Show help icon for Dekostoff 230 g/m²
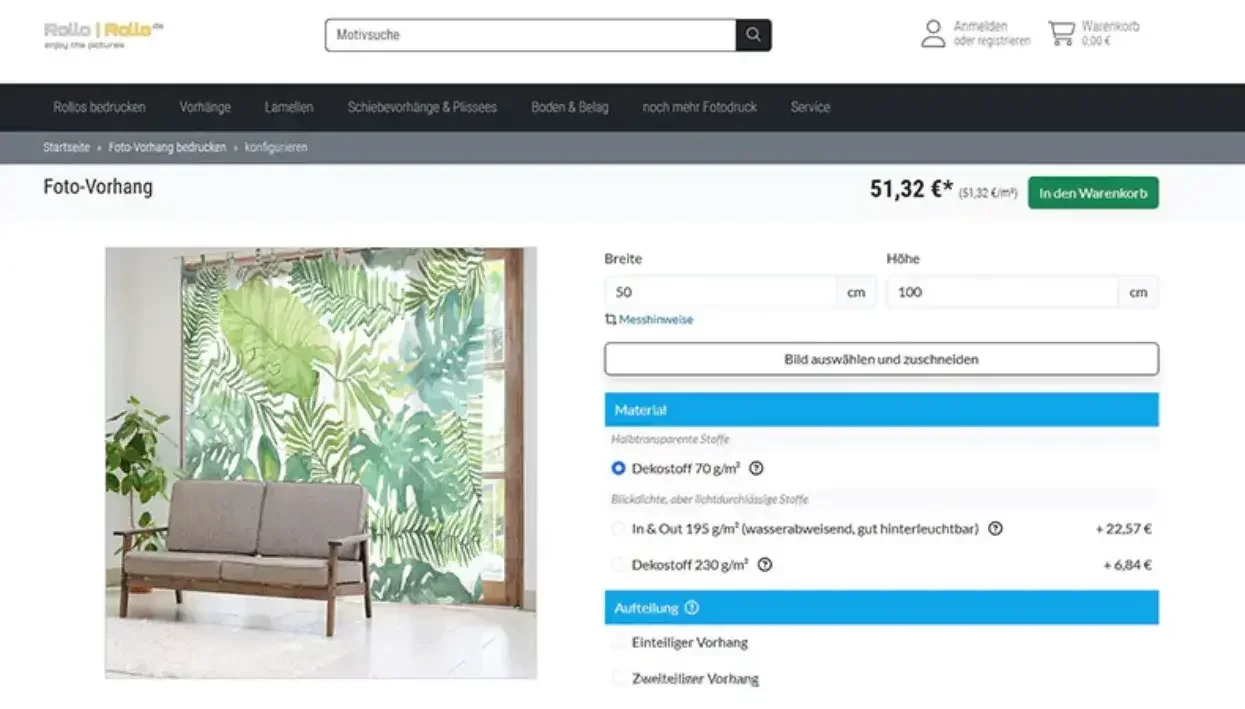This screenshot has width=1245, height=709. 765,565
